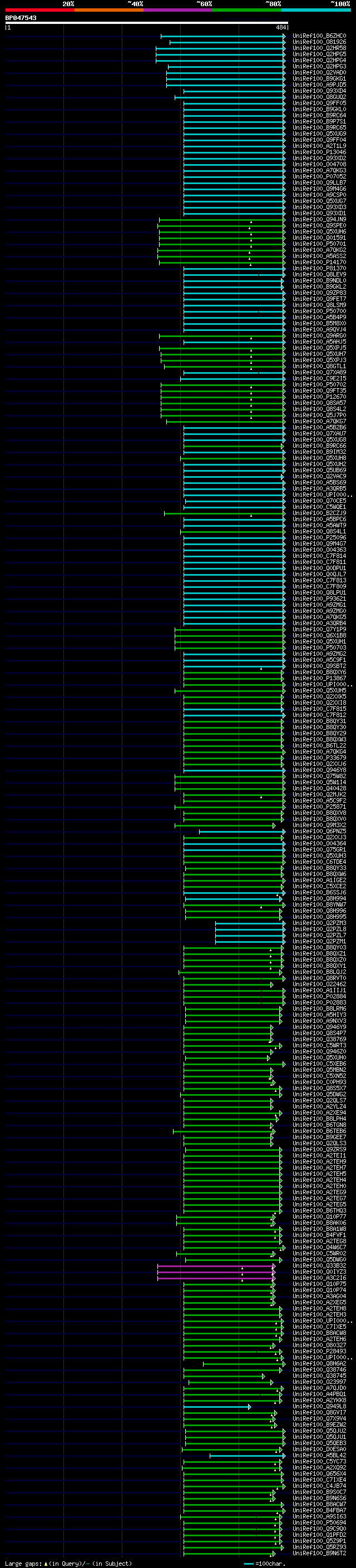This screenshot has height=1568, width=356.
Task: Select hit label UniRef100_A9PJD5
Action: [x=319, y=85]
